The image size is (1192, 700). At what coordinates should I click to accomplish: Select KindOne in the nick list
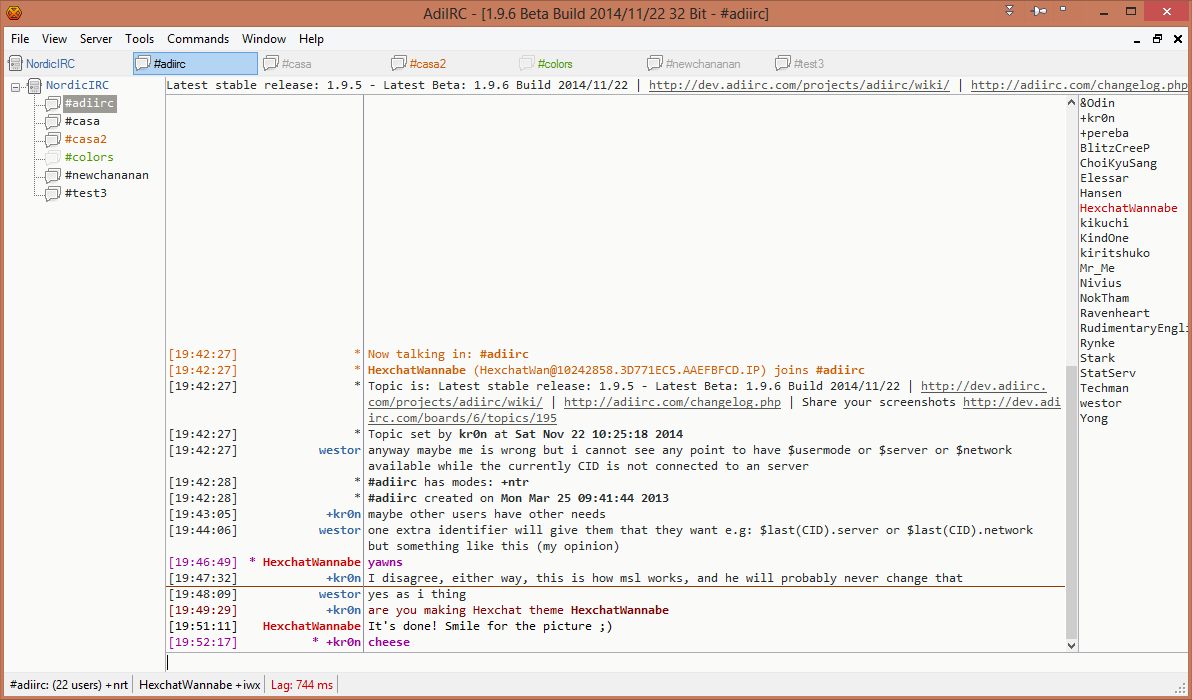click(x=1105, y=238)
